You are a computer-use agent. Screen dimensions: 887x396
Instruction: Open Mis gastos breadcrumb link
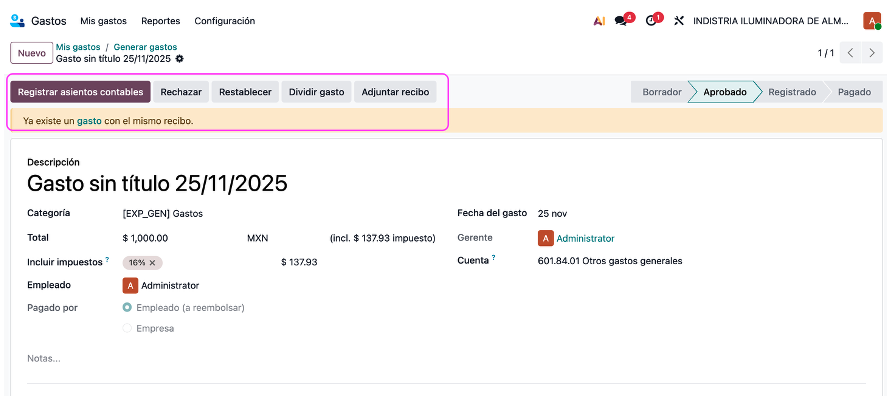[78, 48]
